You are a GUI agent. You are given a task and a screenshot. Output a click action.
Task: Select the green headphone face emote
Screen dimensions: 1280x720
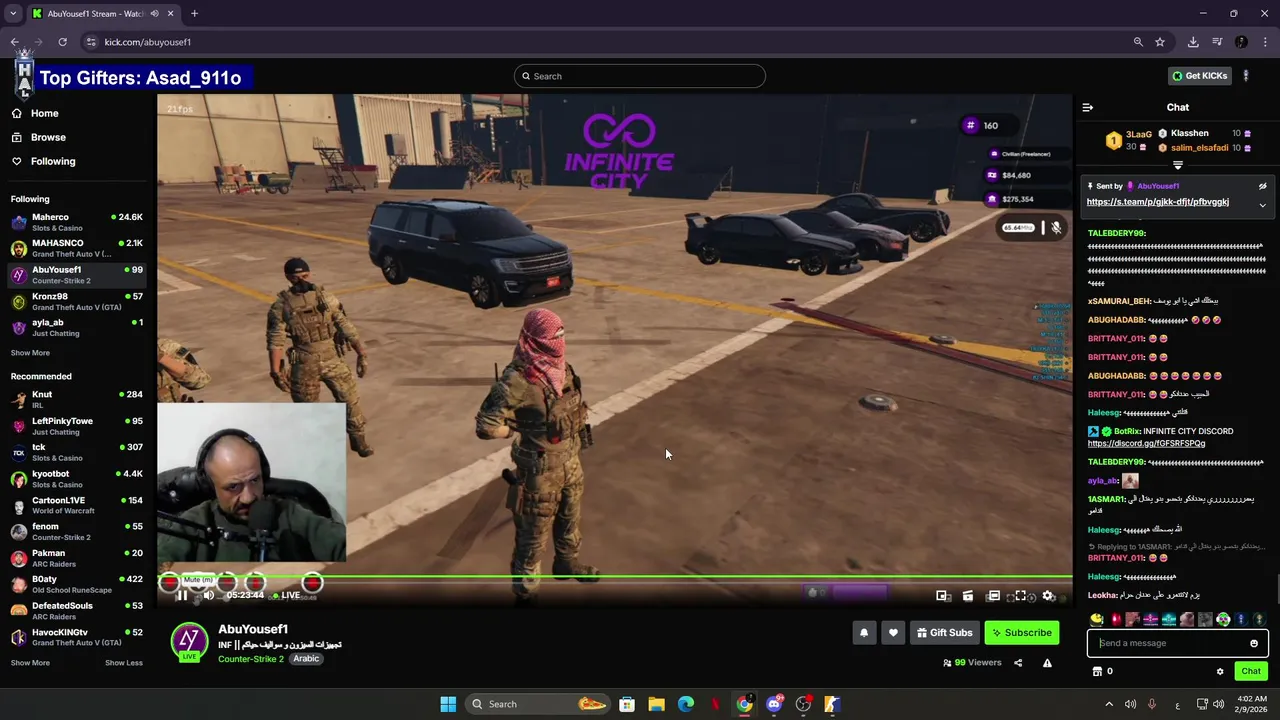pos(1223,619)
